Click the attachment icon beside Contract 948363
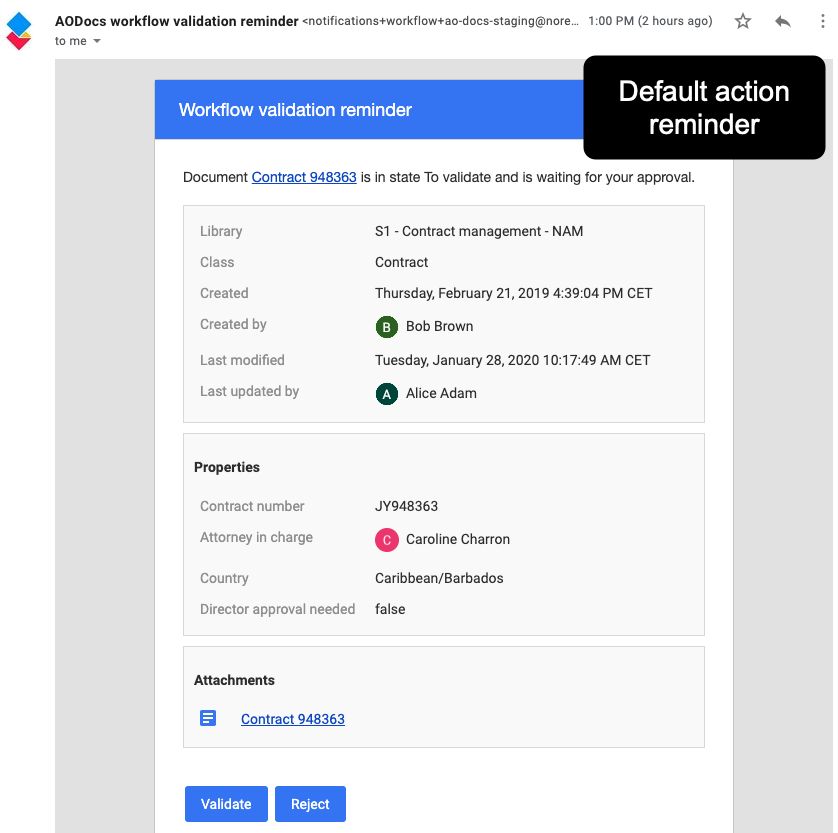 click(207, 718)
